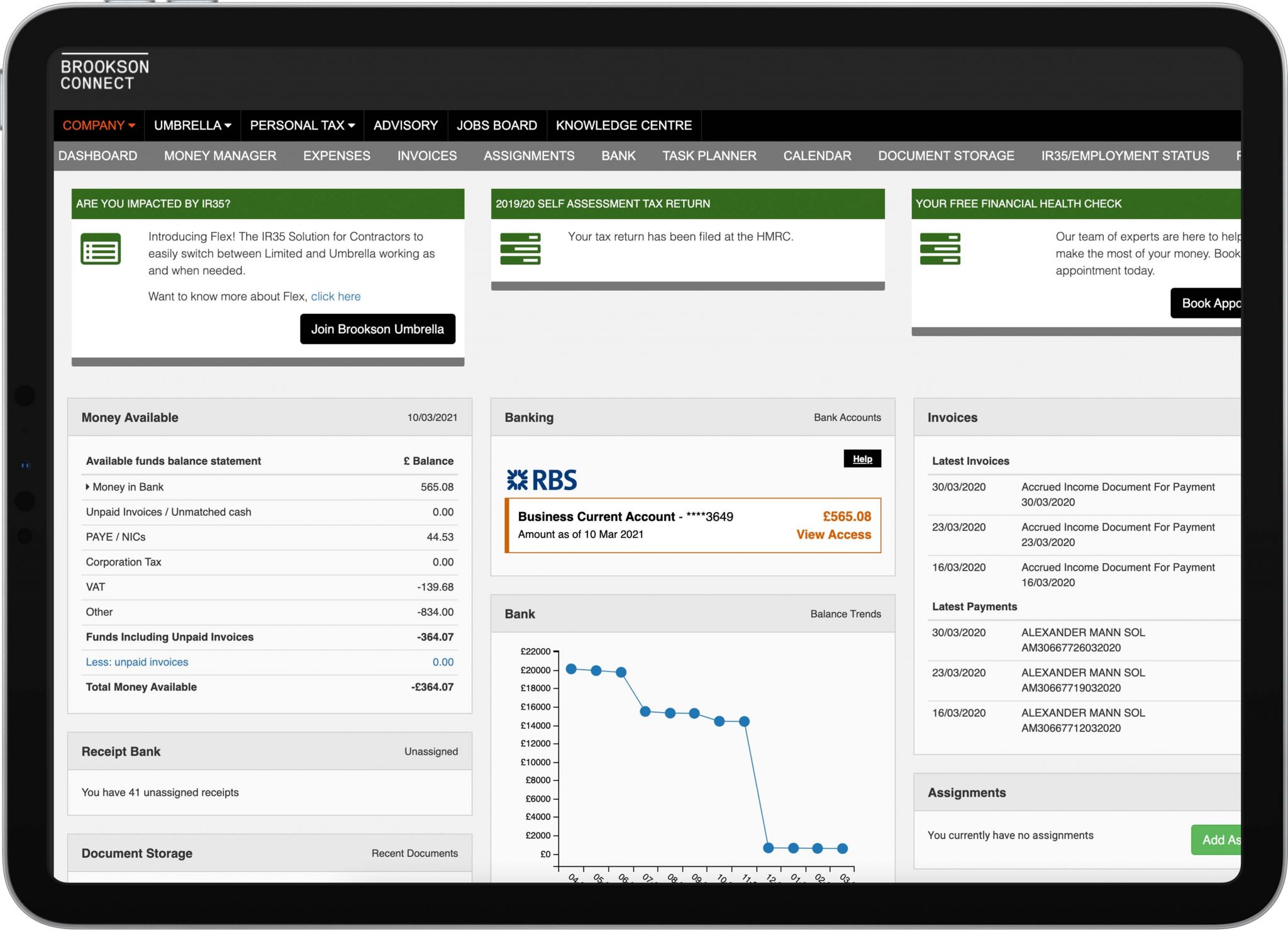Viewport: 1288px width, 933px height.
Task: Click the first data point on the balance chart
Action: coord(571,669)
